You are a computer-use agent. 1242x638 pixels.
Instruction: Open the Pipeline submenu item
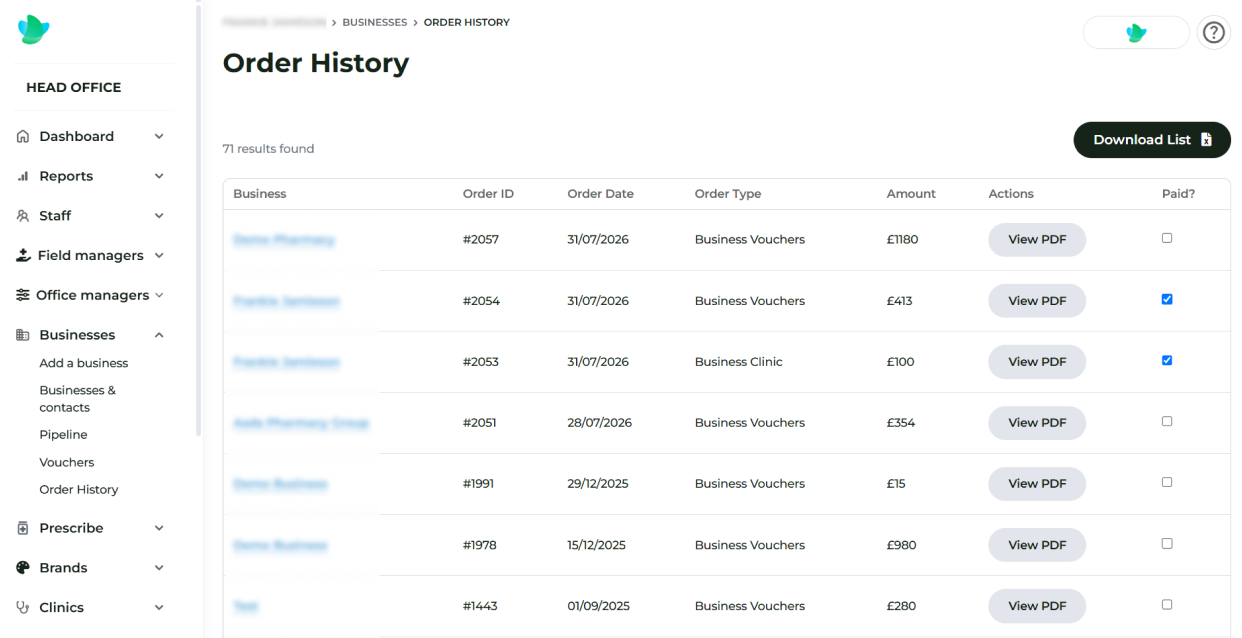(63, 435)
